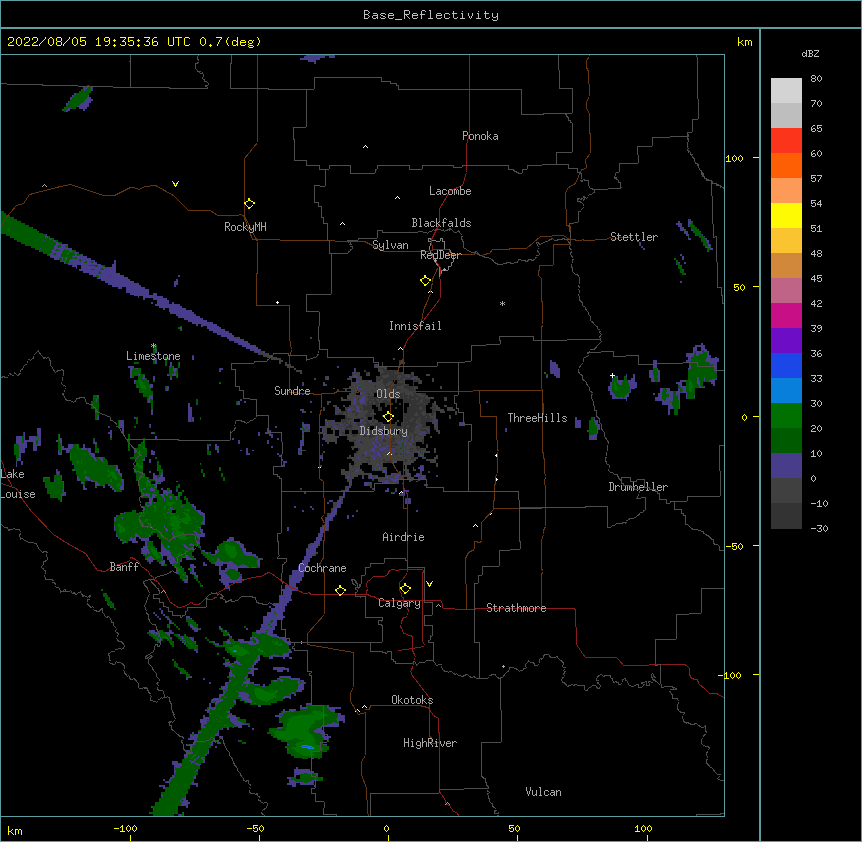Select the magenta 39–42 dBZ legend swatch
862x842 pixels.
tap(786, 315)
